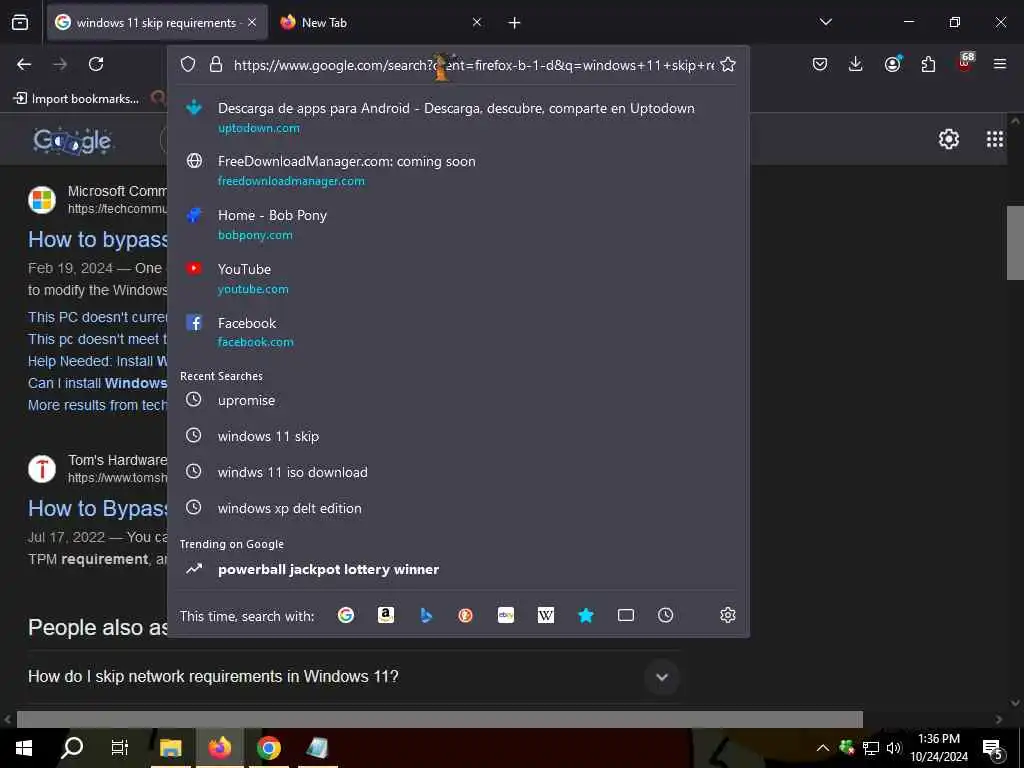Select Facebook suggestion

458,332
